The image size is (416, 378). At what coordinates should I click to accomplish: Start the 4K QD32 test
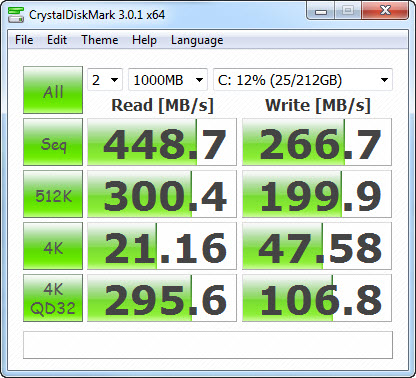[x=53, y=298]
